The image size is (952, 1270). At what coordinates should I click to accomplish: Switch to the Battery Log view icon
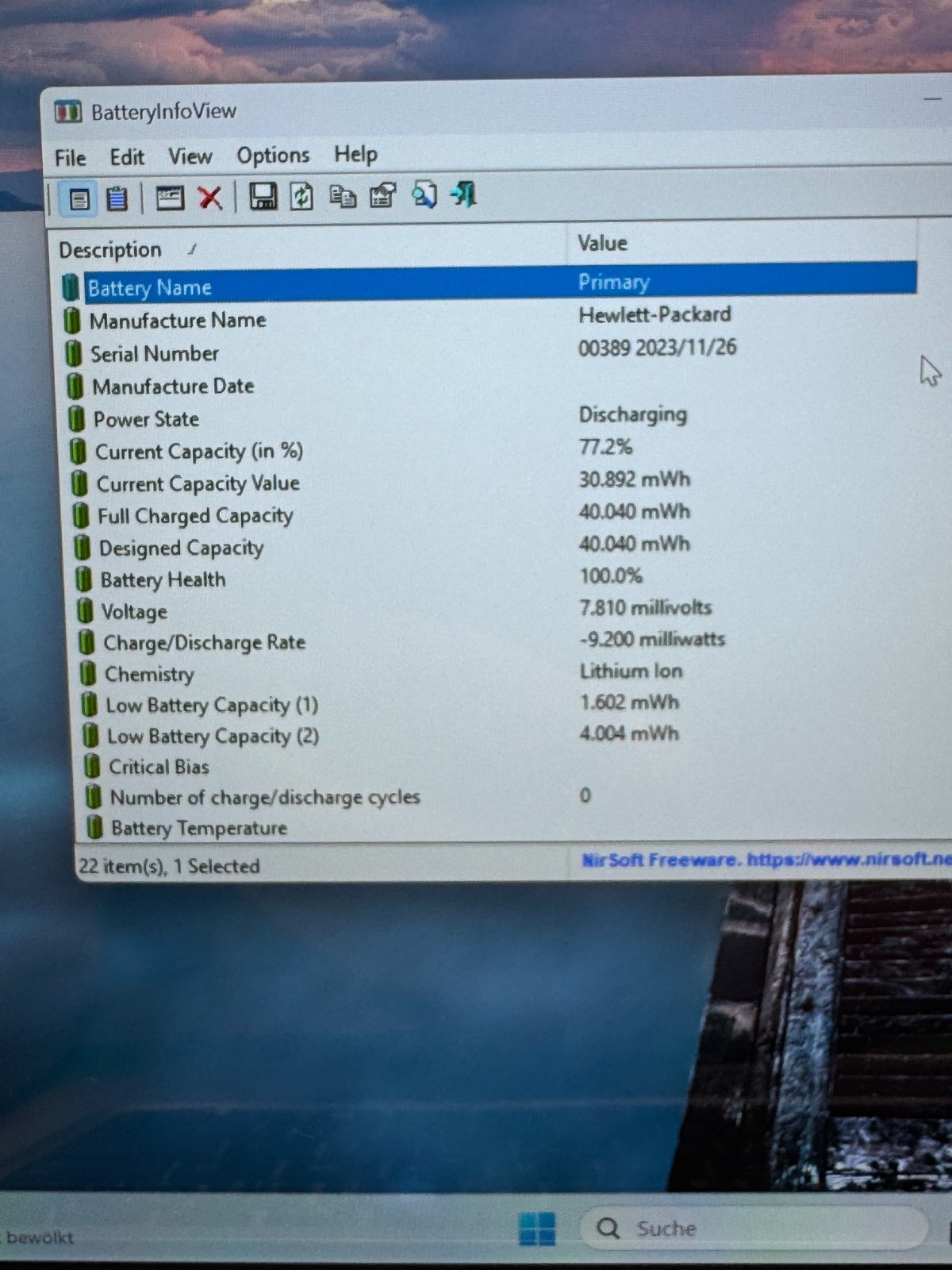117,198
